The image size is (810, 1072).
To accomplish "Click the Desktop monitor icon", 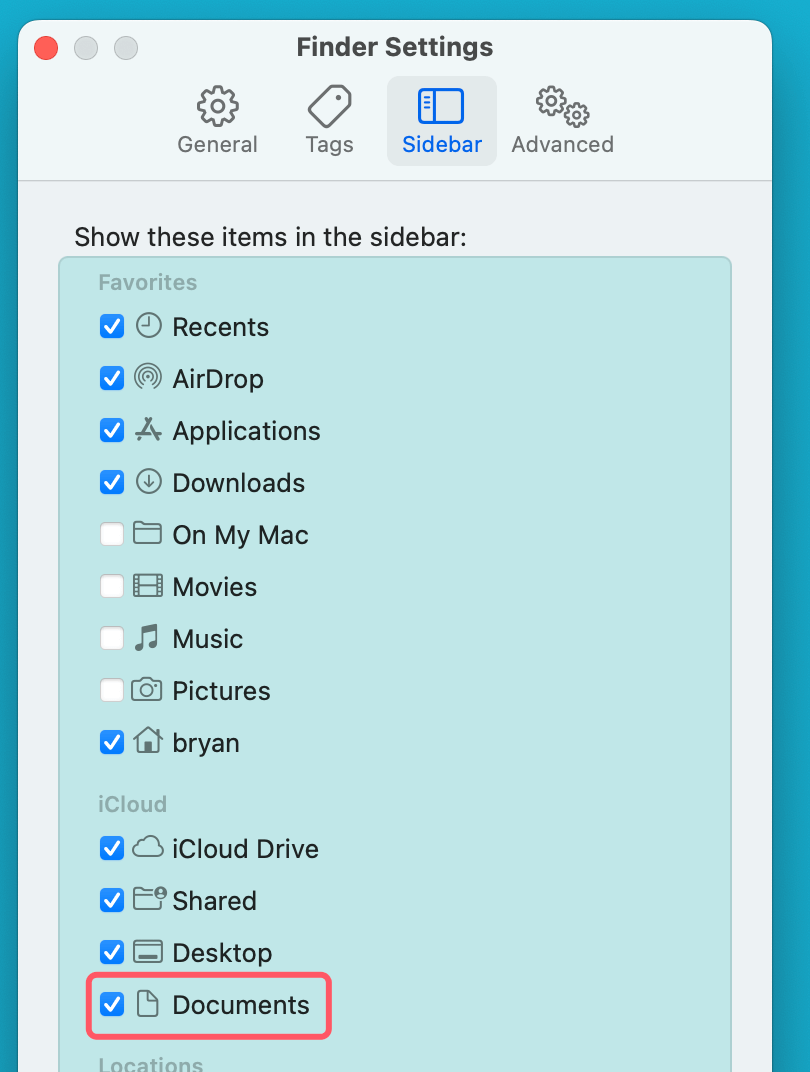I will click(147, 952).
